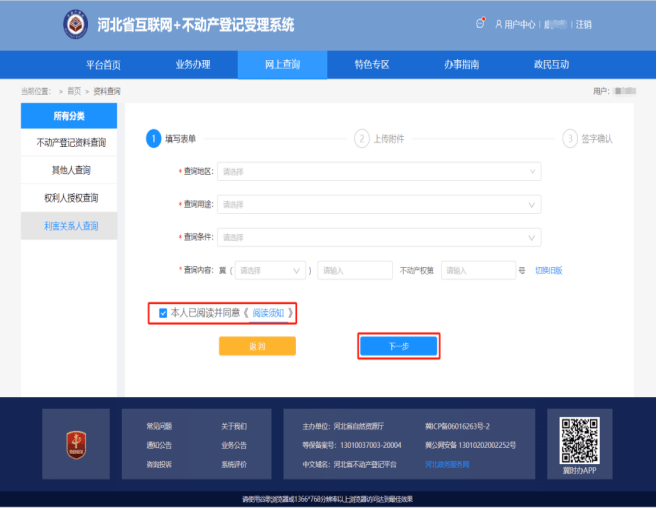Select step 3 circle 签字确认
The width and height of the screenshot is (657, 508).
pos(570,139)
